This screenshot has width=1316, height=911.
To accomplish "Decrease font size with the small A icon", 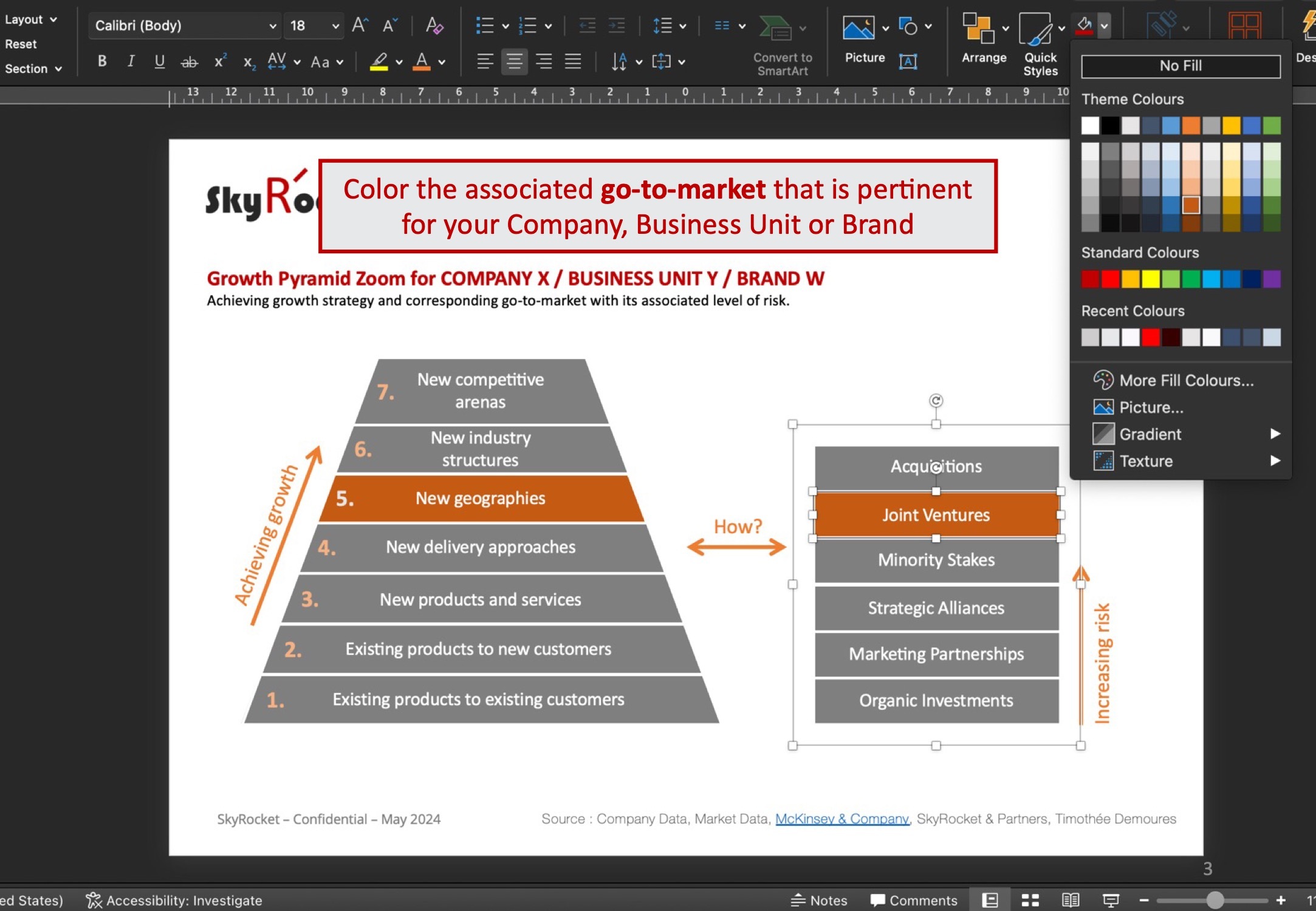I will point(389,26).
